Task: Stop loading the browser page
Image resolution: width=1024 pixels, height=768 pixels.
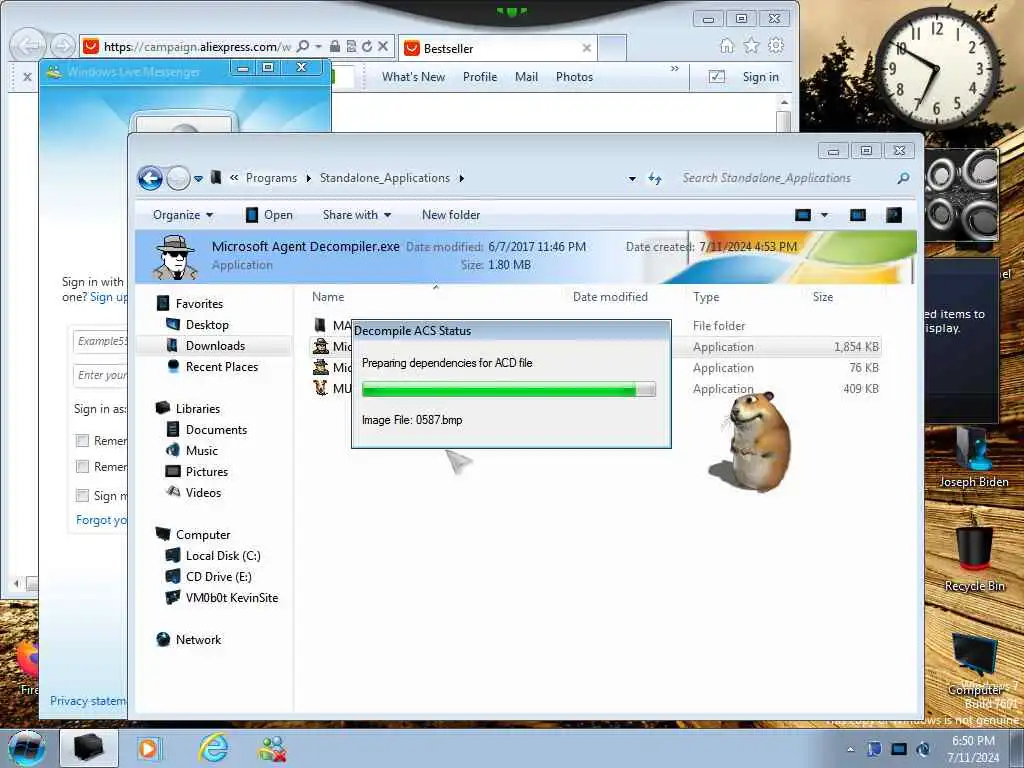Action: click(383, 46)
